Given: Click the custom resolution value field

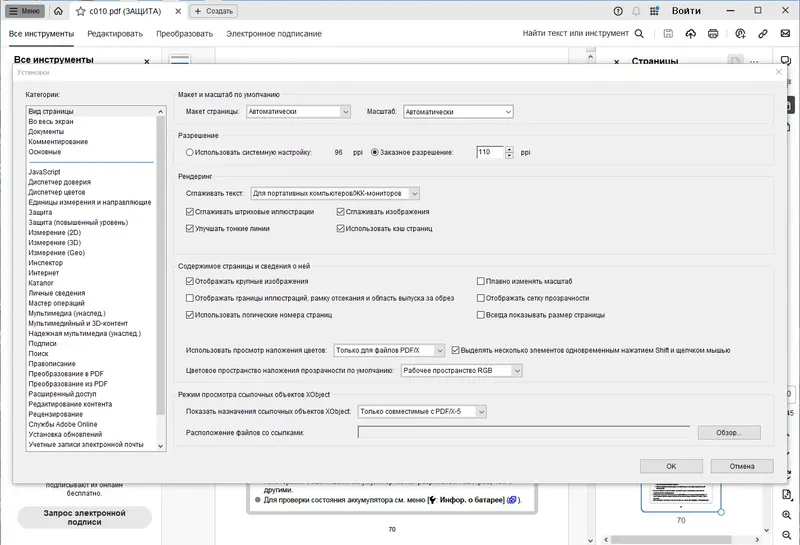Looking at the screenshot, I should tap(490, 152).
